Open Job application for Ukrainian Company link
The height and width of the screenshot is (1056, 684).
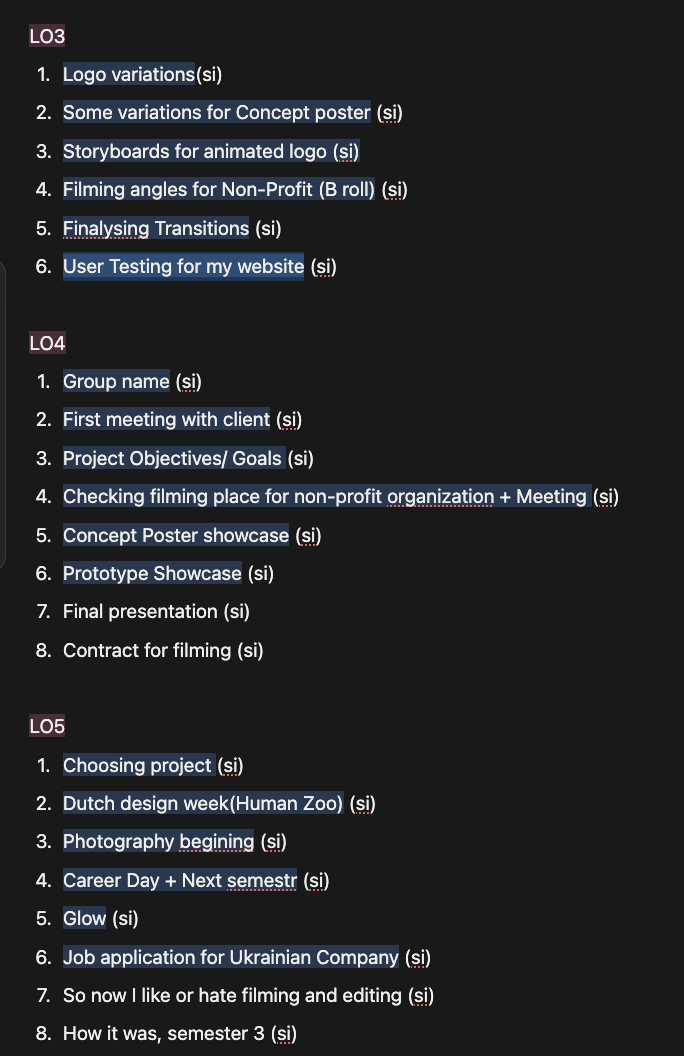[230, 958]
